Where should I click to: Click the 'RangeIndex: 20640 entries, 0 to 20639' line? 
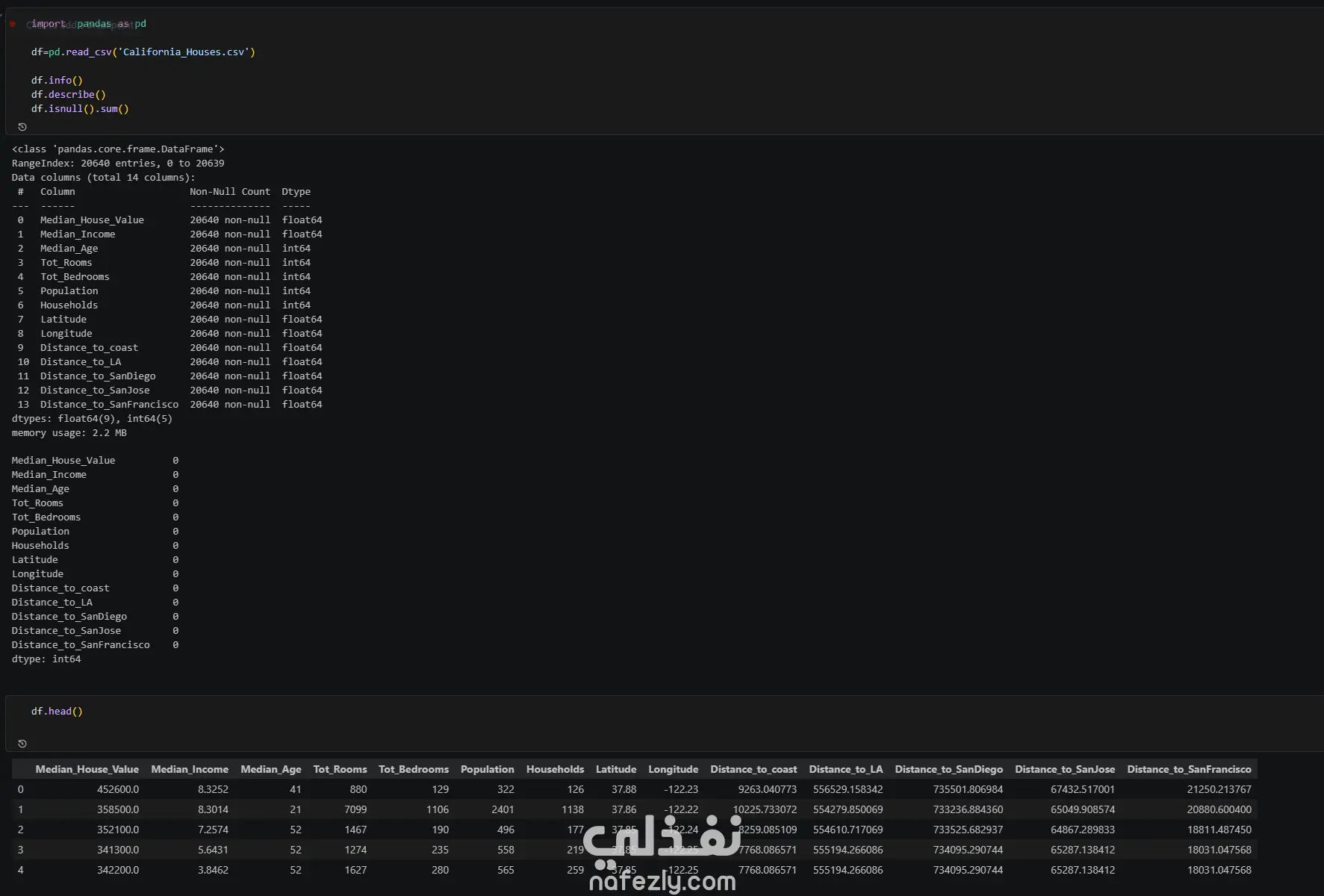click(118, 163)
